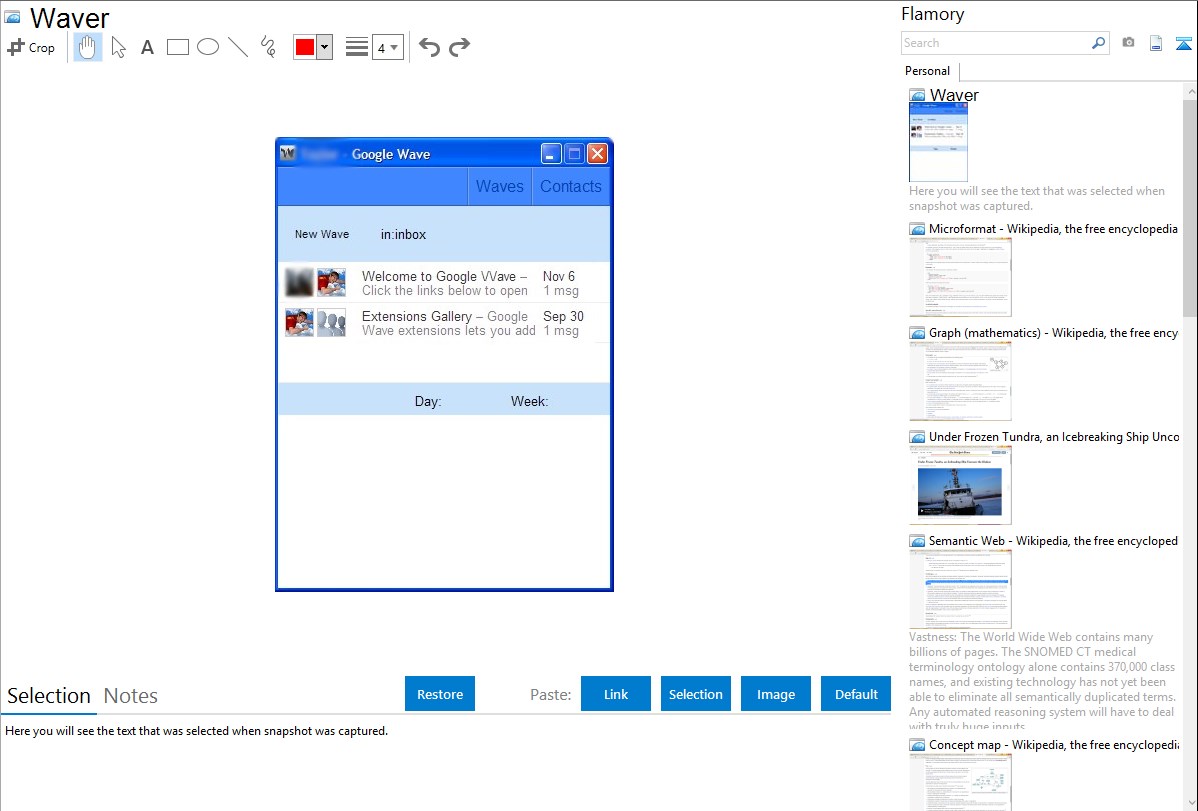Click the Microformat snapshot page icon
Screen dimensions: 1198x811
coord(917,229)
